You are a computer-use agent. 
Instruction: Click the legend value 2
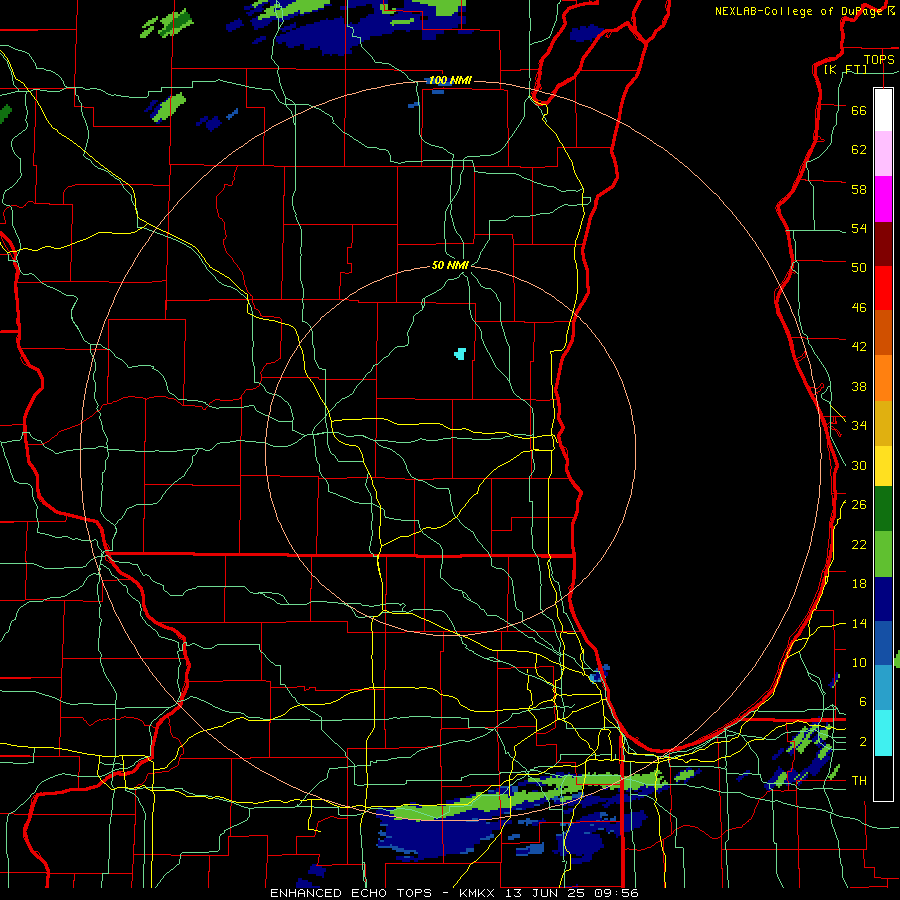pos(862,742)
